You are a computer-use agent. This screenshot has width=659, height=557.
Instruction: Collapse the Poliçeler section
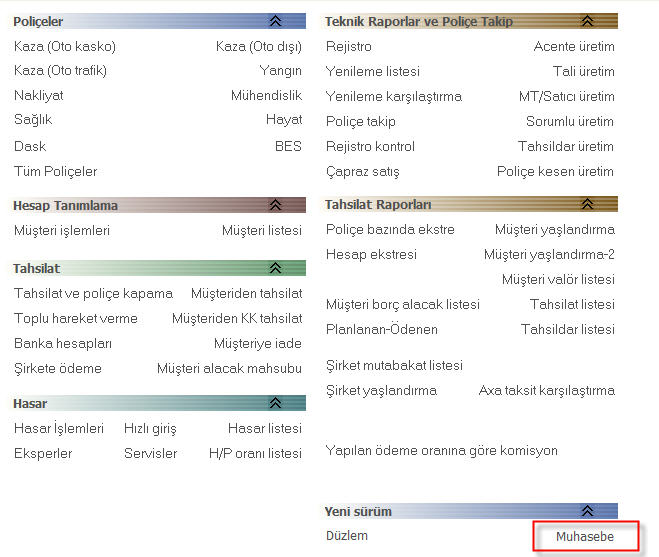point(275,20)
